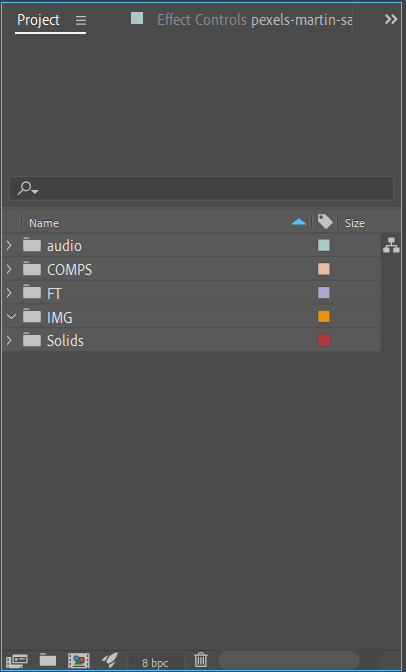Click the red label of Solids folder
Screen dimensions: 406x672
(324, 340)
